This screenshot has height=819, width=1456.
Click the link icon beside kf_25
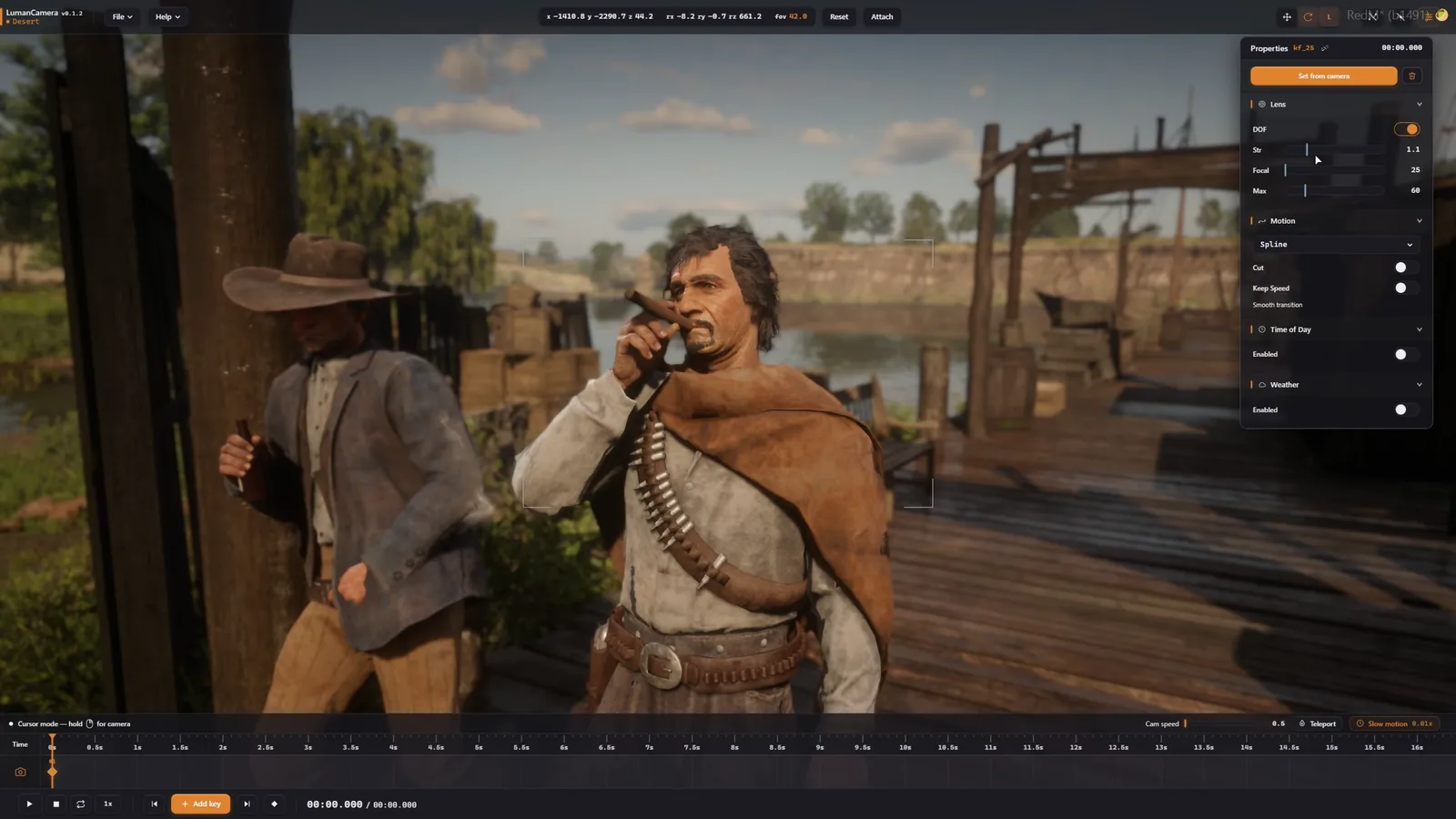[1325, 48]
